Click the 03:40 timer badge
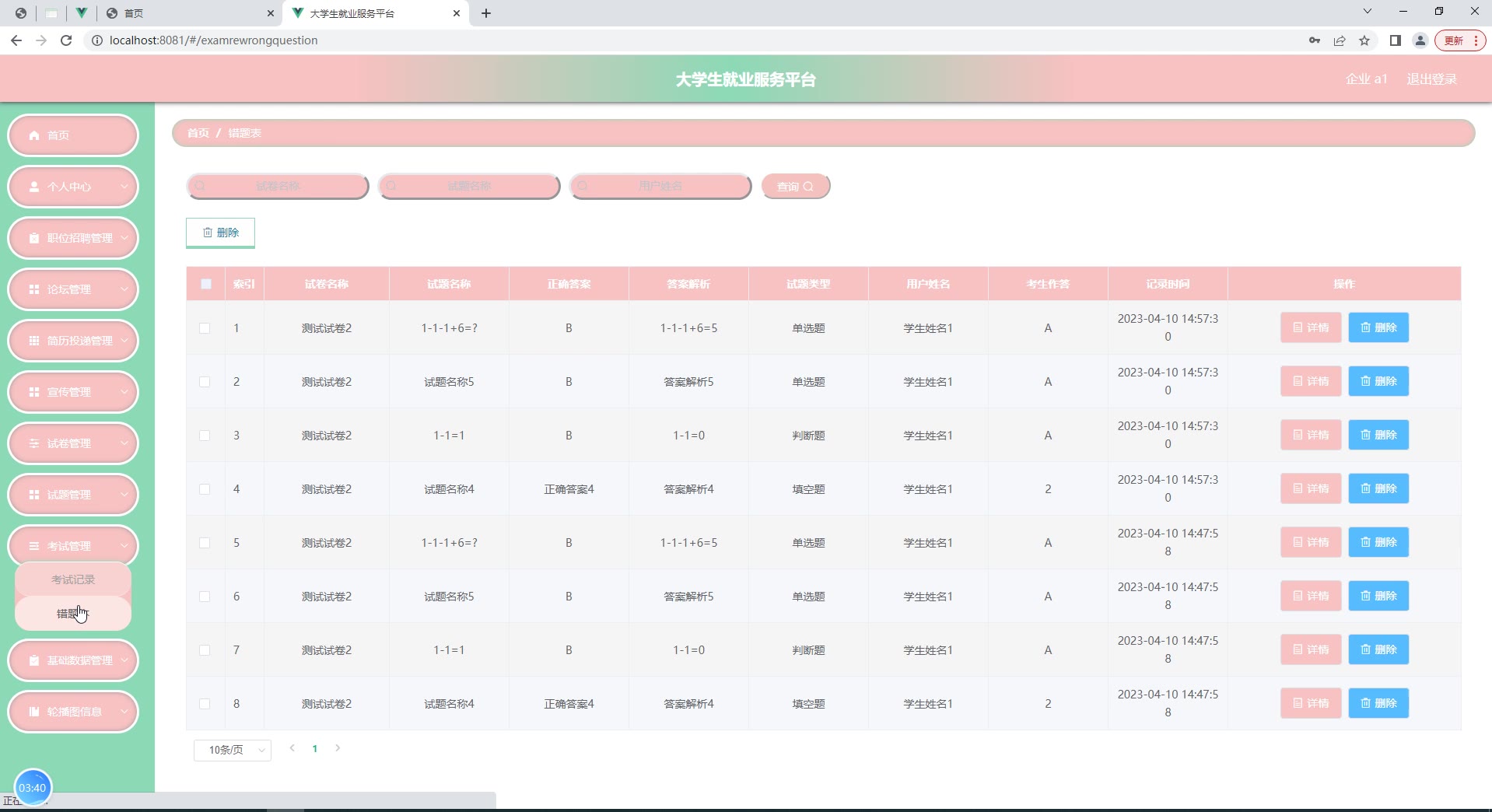Screen dimensions: 1492x812 point(33,787)
